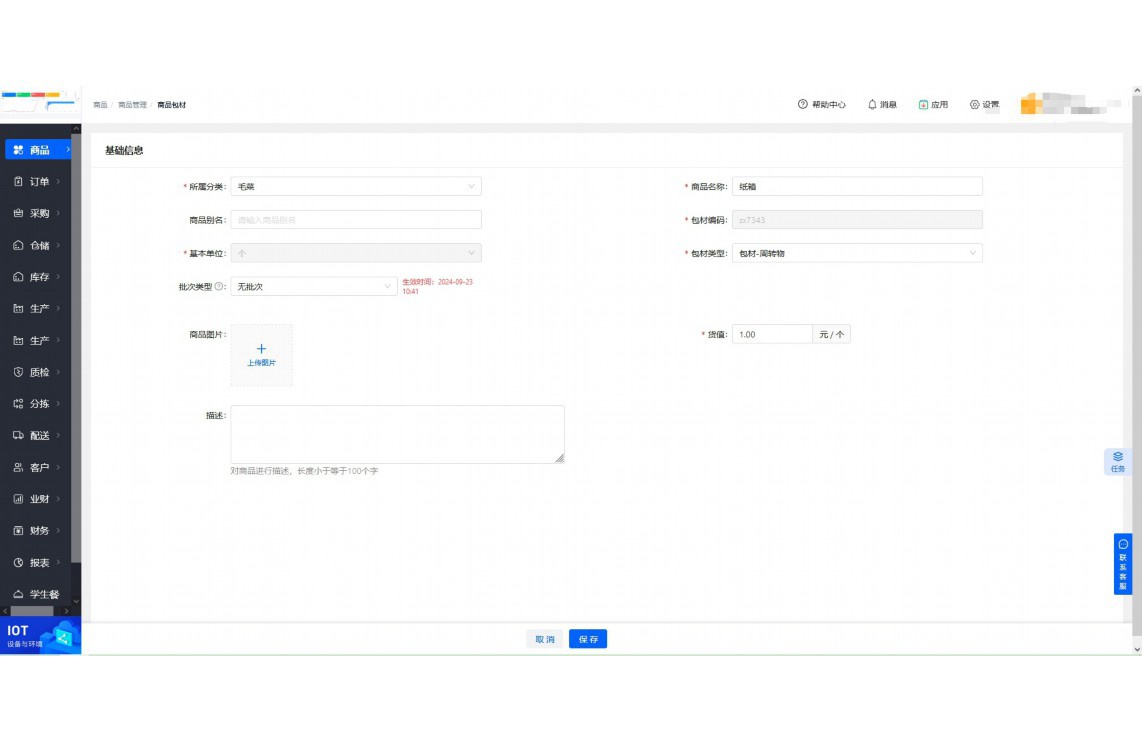Click 商品管理 in the breadcrumb
1142x742 pixels.
[x=132, y=105]
